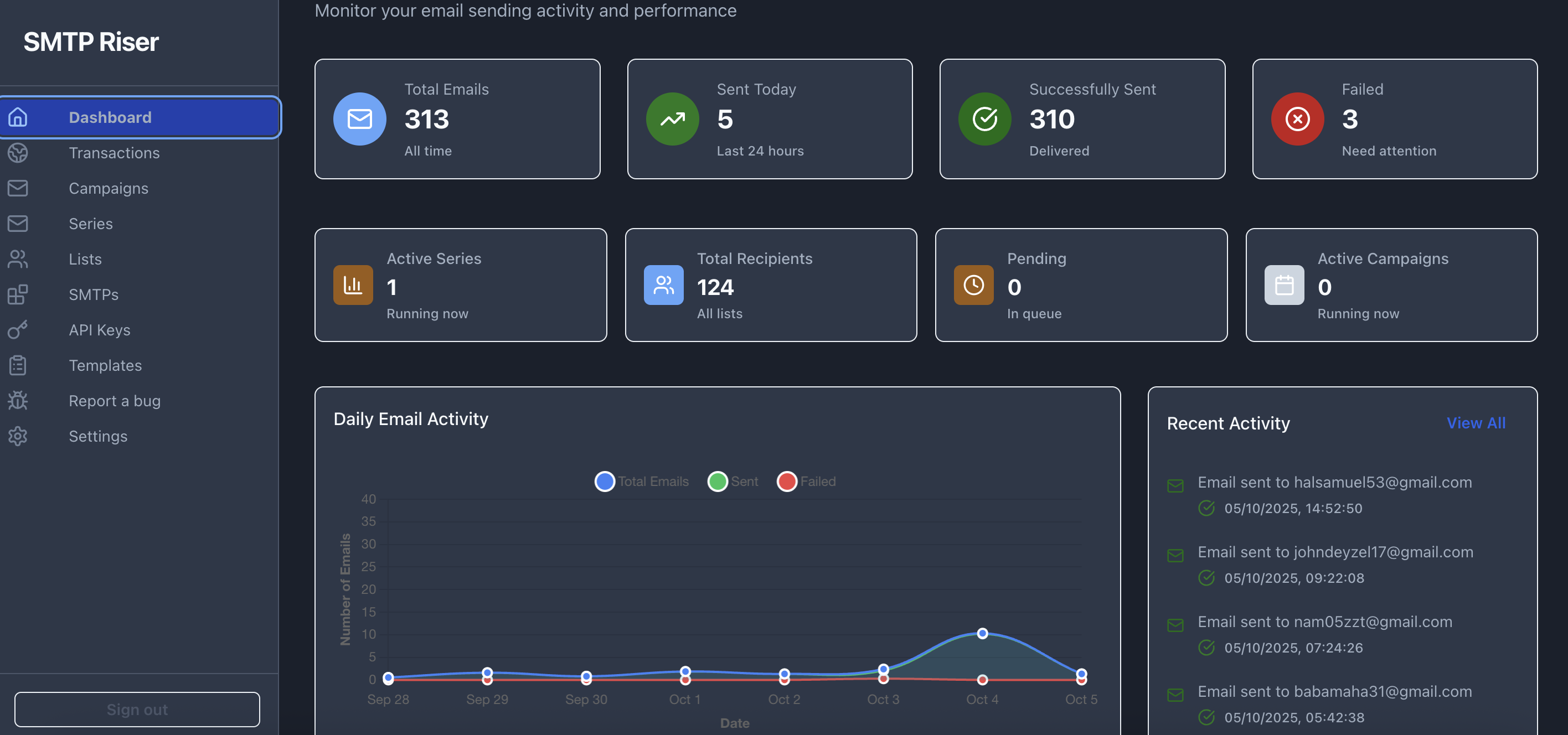This screenshot has width=1568, height=735.
Task: Click the Report a bug icon
Action: pos(18,400)
